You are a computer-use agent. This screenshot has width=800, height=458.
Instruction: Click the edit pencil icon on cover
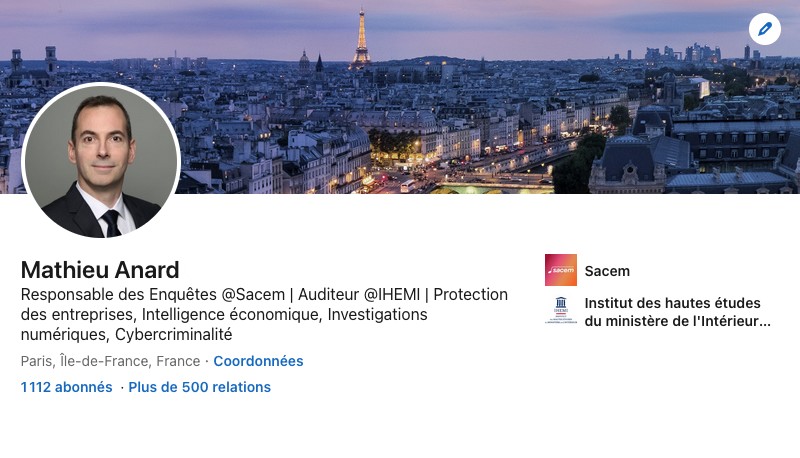764,29
